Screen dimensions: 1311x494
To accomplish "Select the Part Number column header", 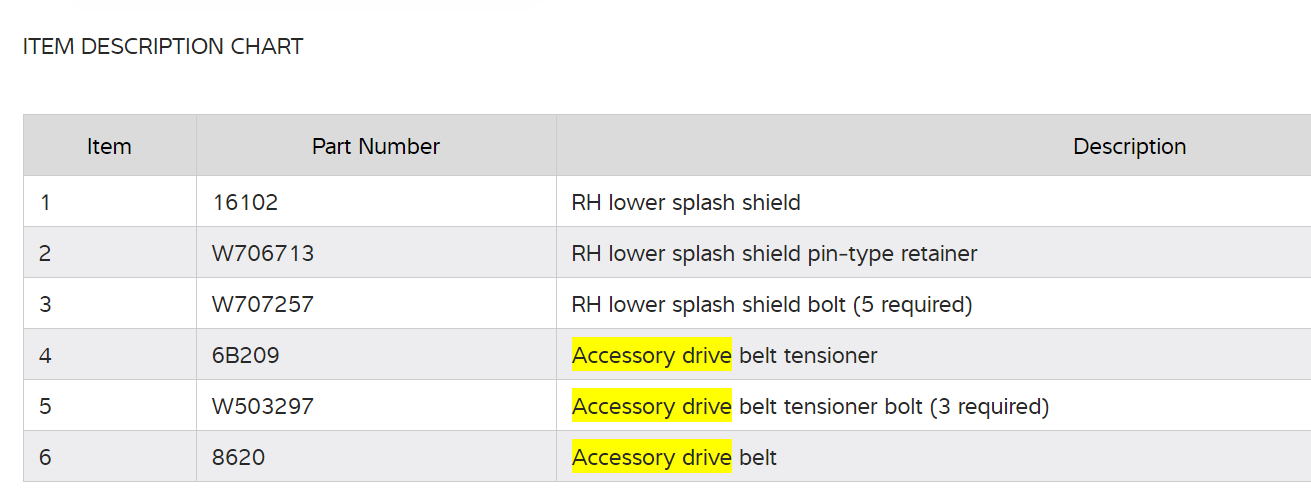I will (x=376, y=146).
